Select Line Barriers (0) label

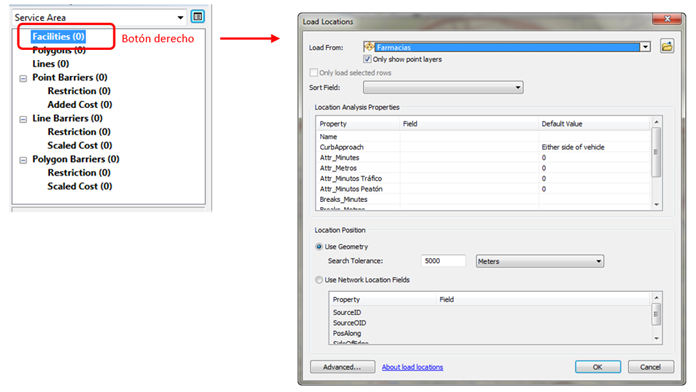click(x=67, y=118)
